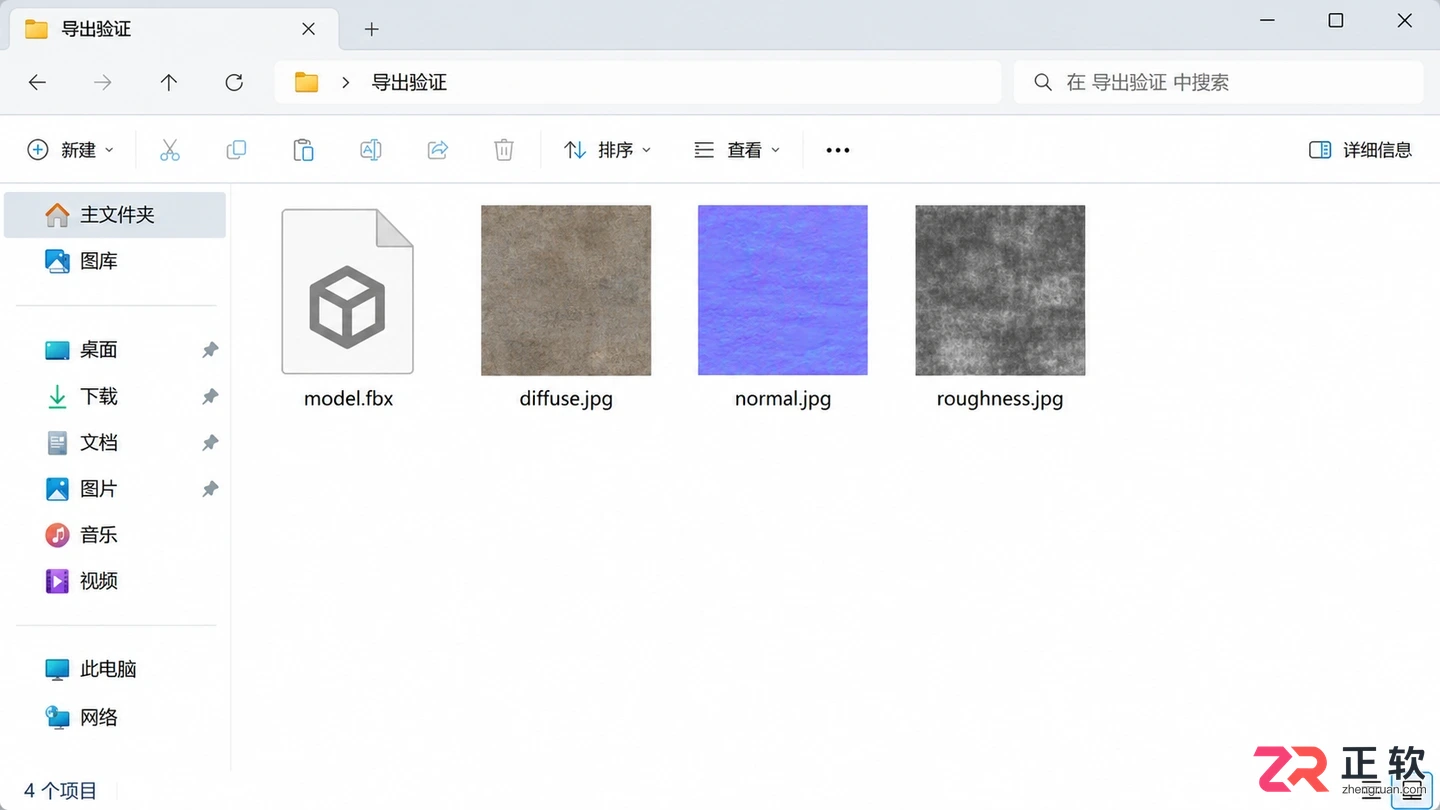Screen dimensions: 1440x810
Task: Click the 导出验证 address bar path
Action: pyautogui.click(x=409, y=83)
